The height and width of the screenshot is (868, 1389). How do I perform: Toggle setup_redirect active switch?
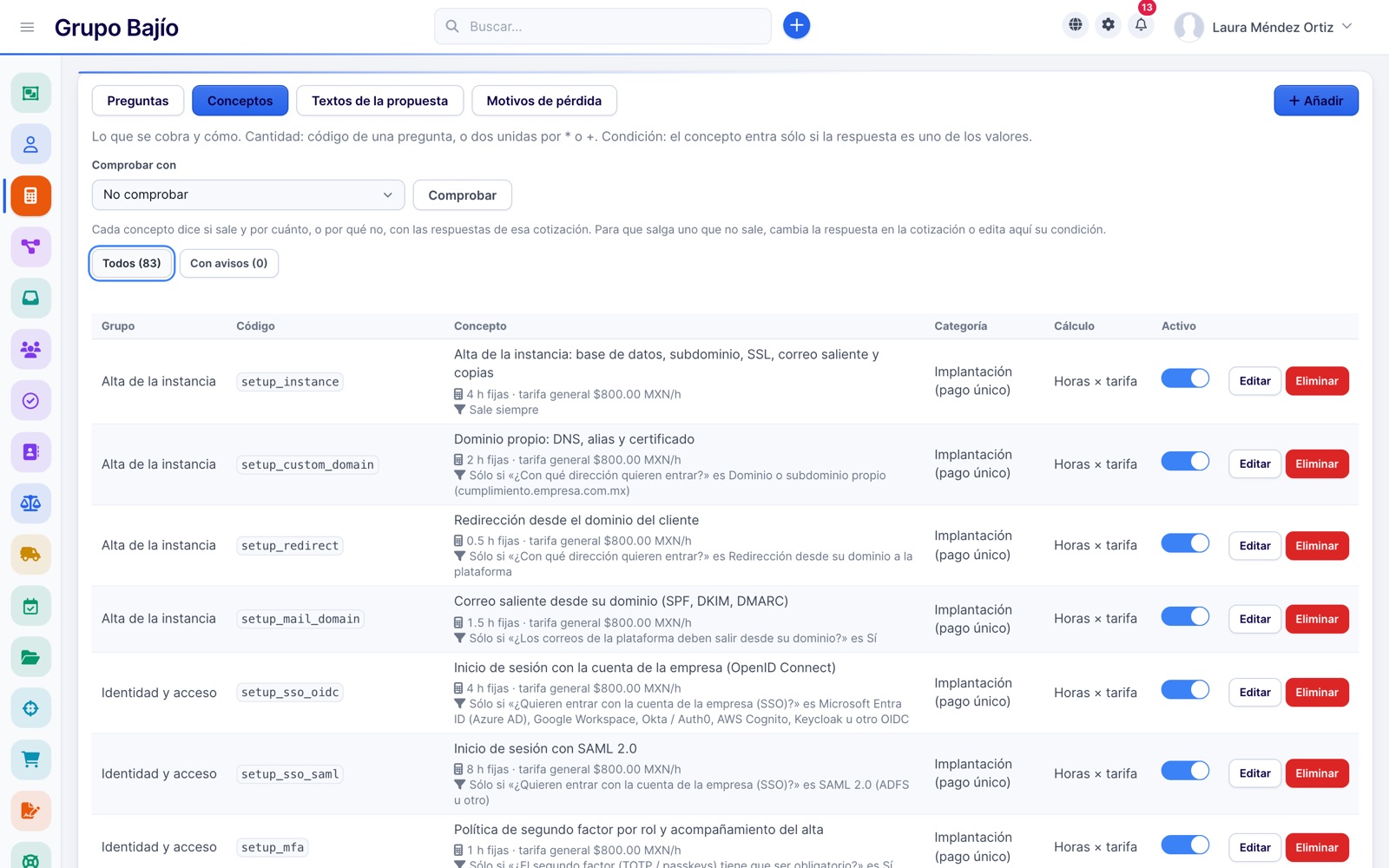[1185, 542]
